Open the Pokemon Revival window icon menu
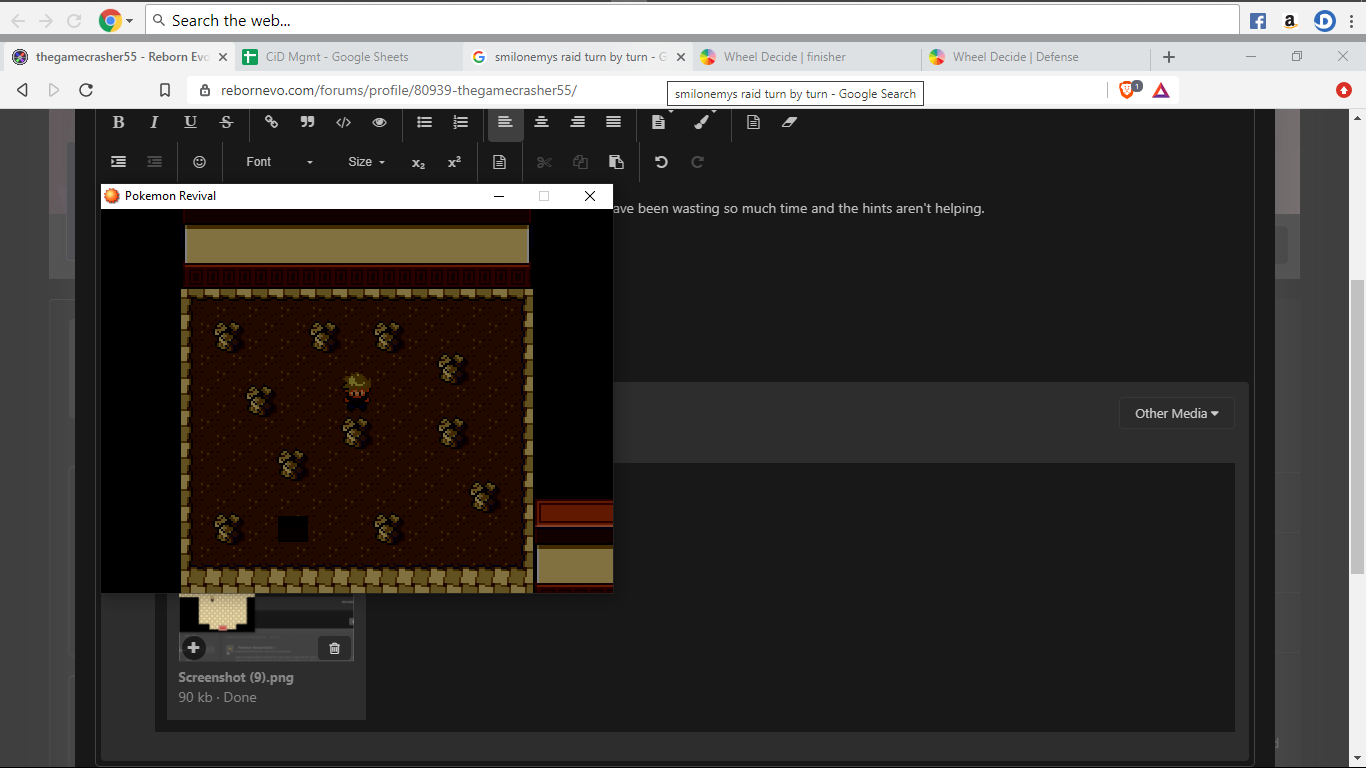The width and height of the screenshot is (1366, 768). click(112, 196)
